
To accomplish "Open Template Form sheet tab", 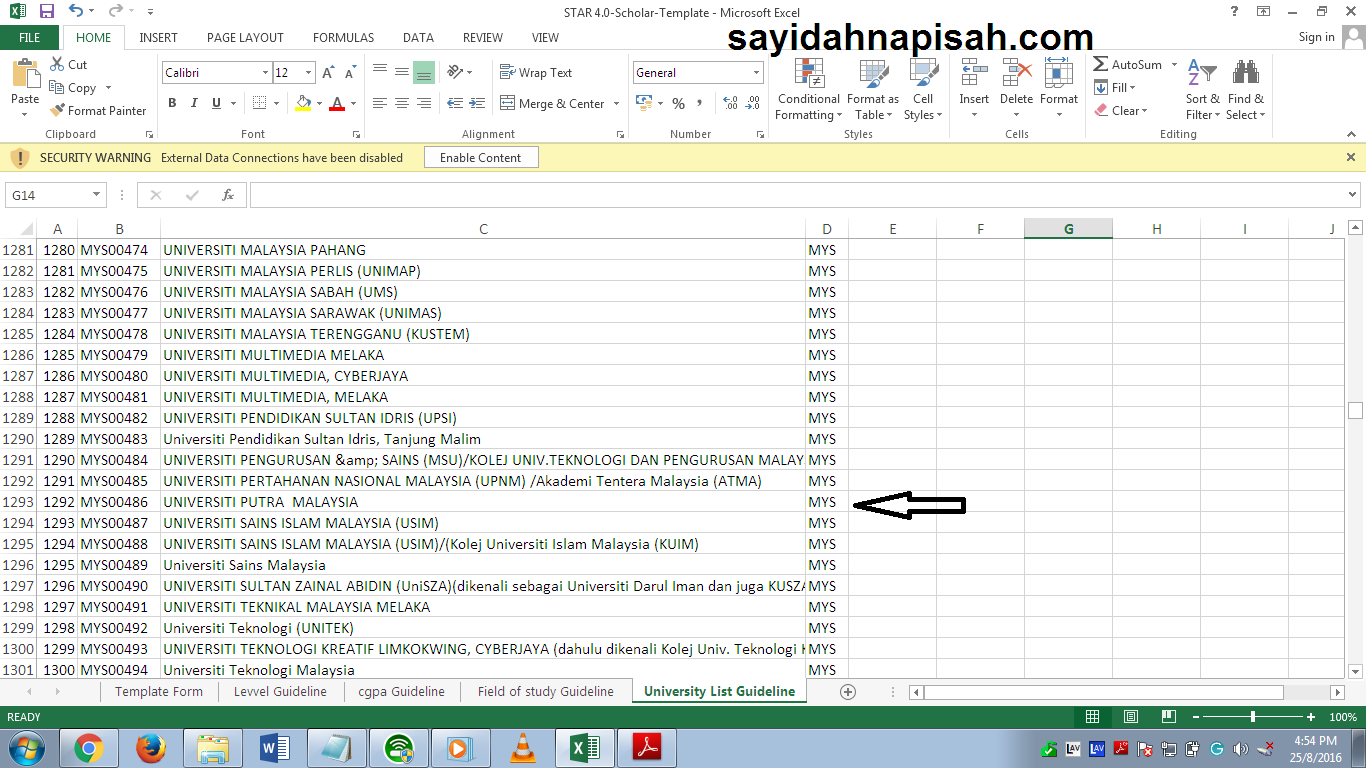I will (159, 692).
